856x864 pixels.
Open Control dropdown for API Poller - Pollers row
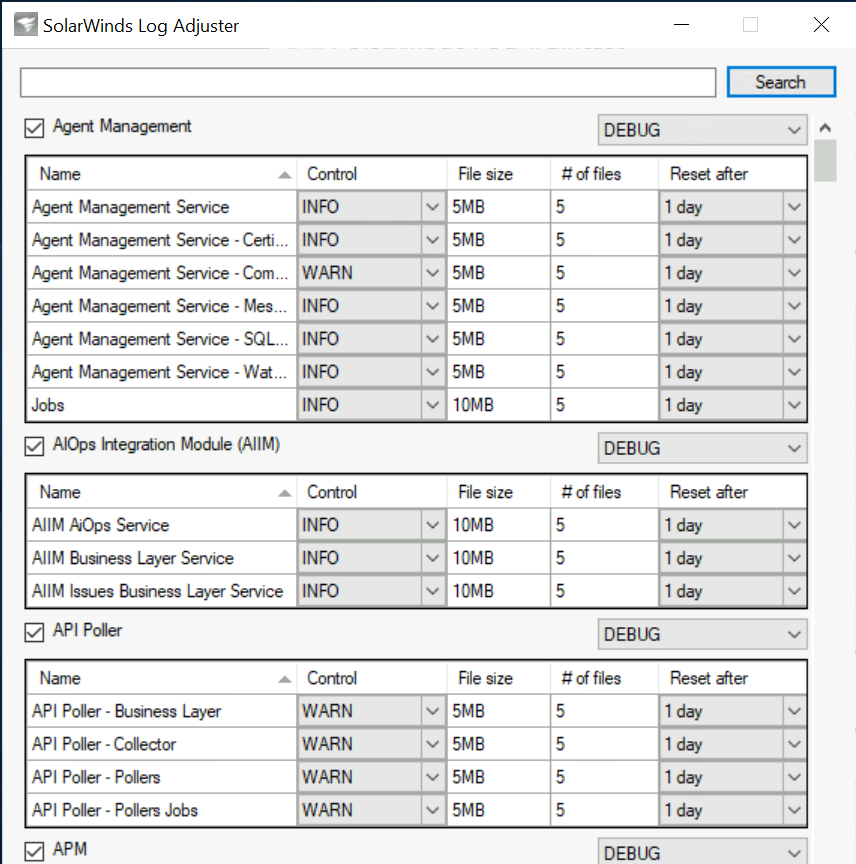371,777
